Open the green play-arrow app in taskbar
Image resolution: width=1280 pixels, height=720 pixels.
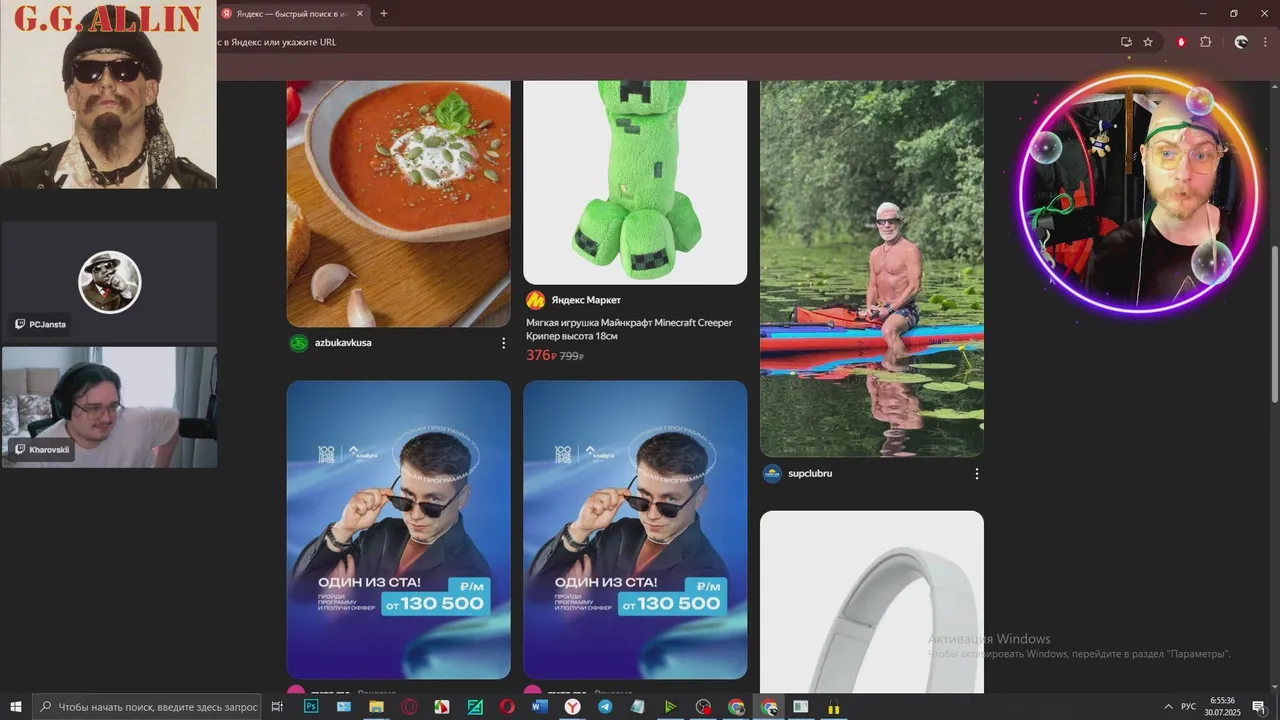[x=670, y=706]
